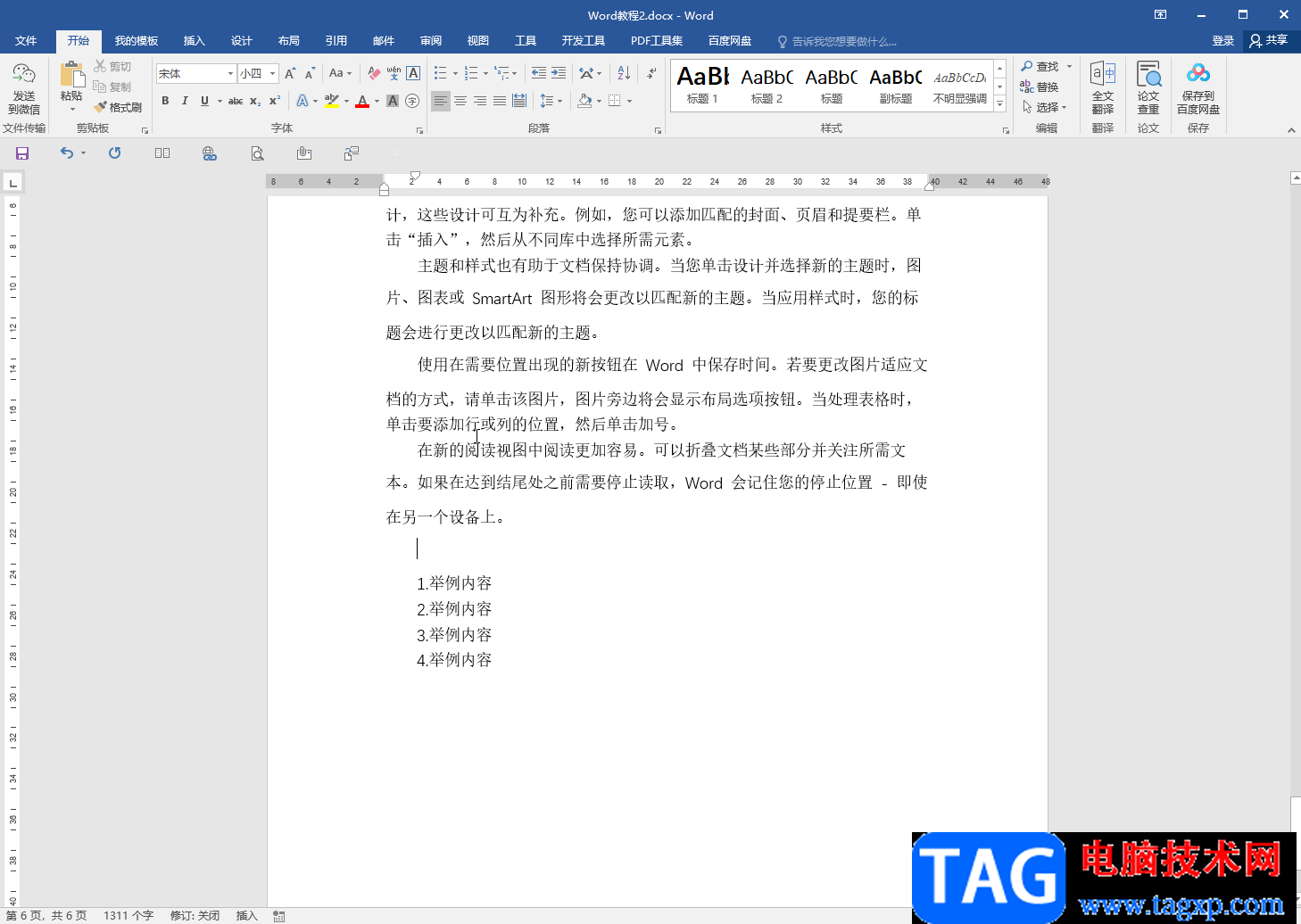Open bullet list style dropdown arrow
Viewport: 1301px width, 924px height.
coord(455,74)
